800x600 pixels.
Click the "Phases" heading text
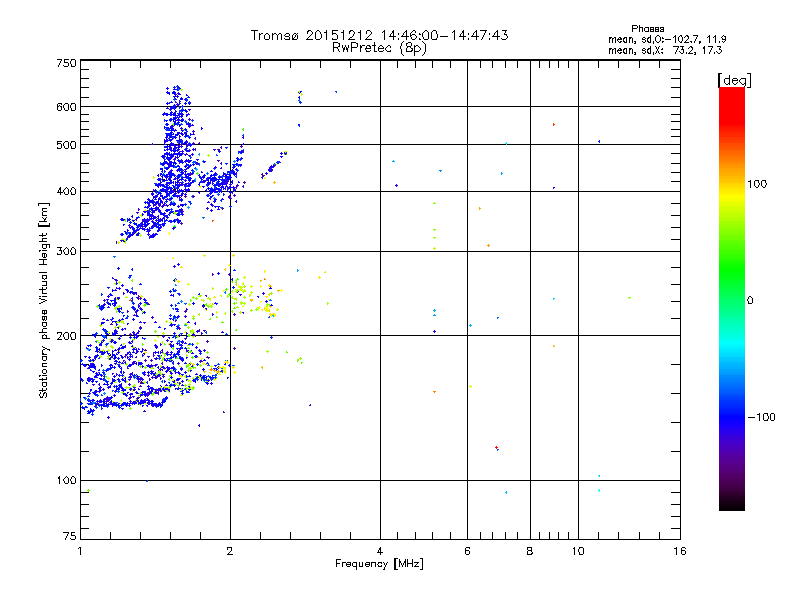click(647, 29)
